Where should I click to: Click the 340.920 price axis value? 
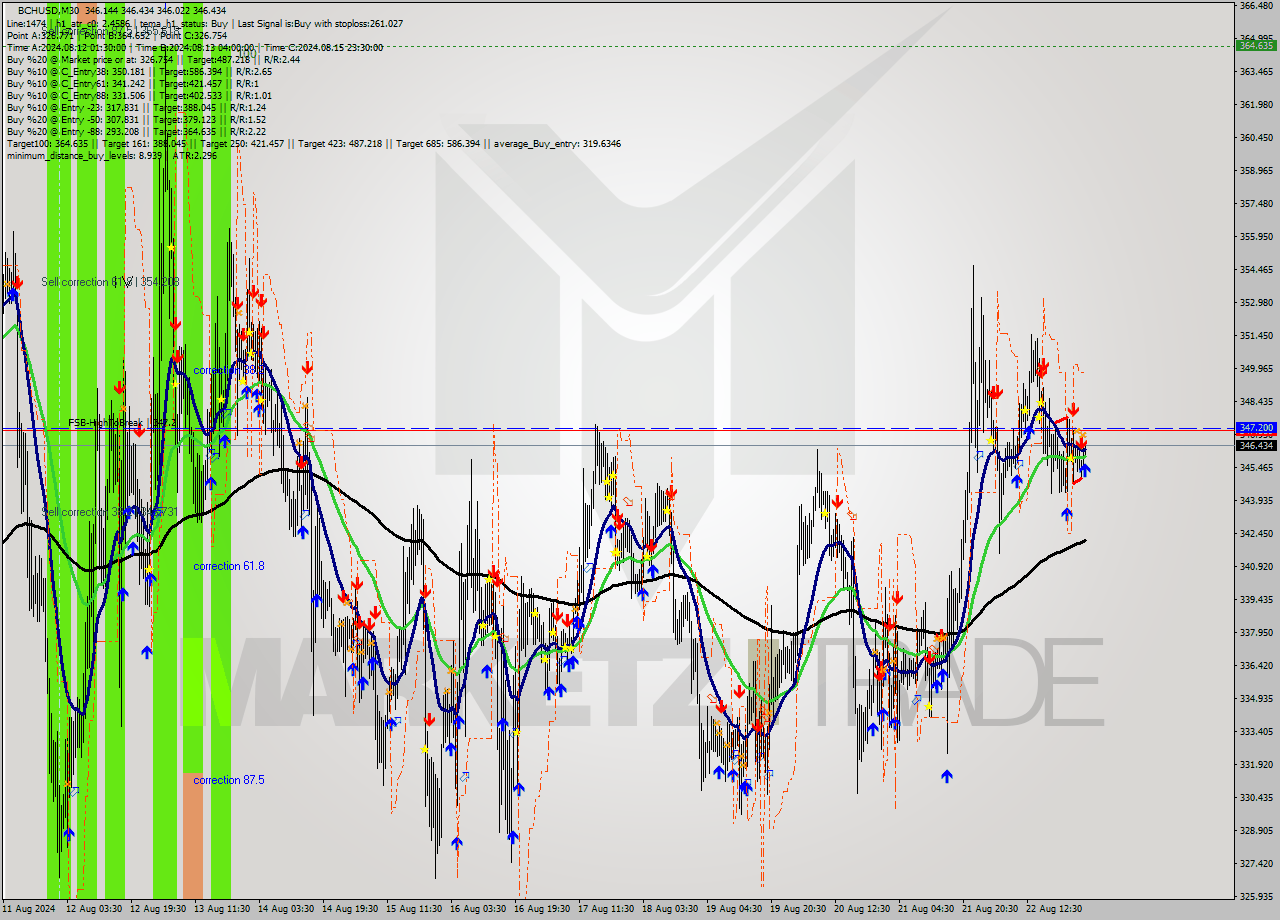coord(1256,567)
